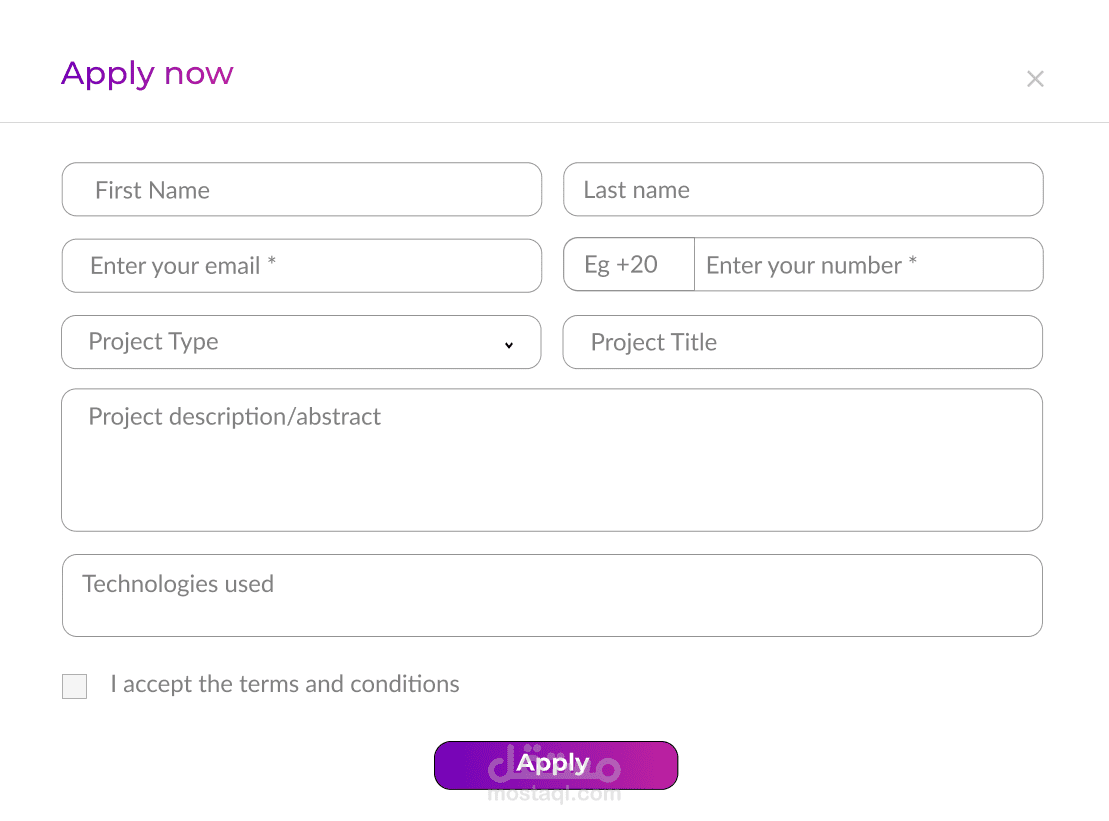Click the asterisk in the email field
The width and height of the screenshot is (1109, 821).
272,263
